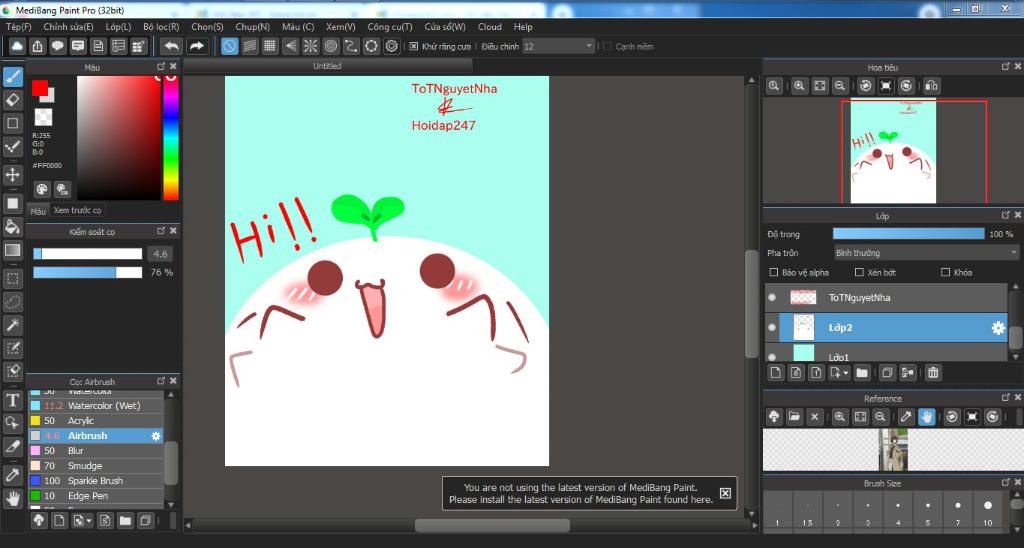Select the Edge Pen brush
Screen dimensions: 1024x548
(x=96, y=496)
